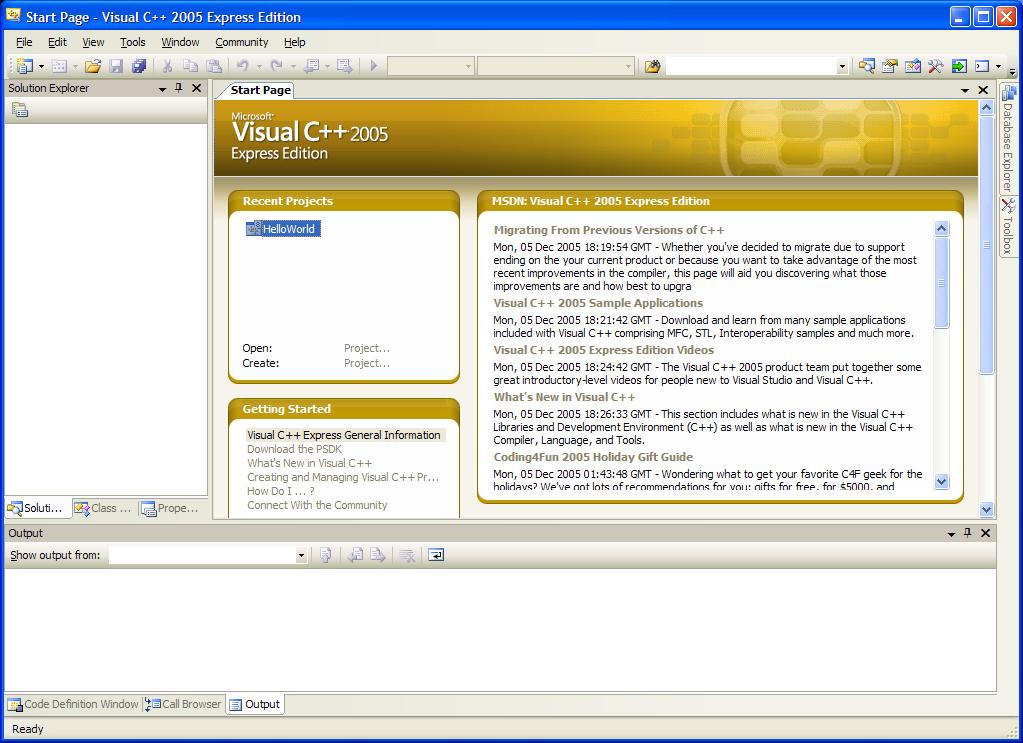Click the MSDN news feed scroll-down arrow
Screen dimensions: 1023x743
(x=941, y=482)
